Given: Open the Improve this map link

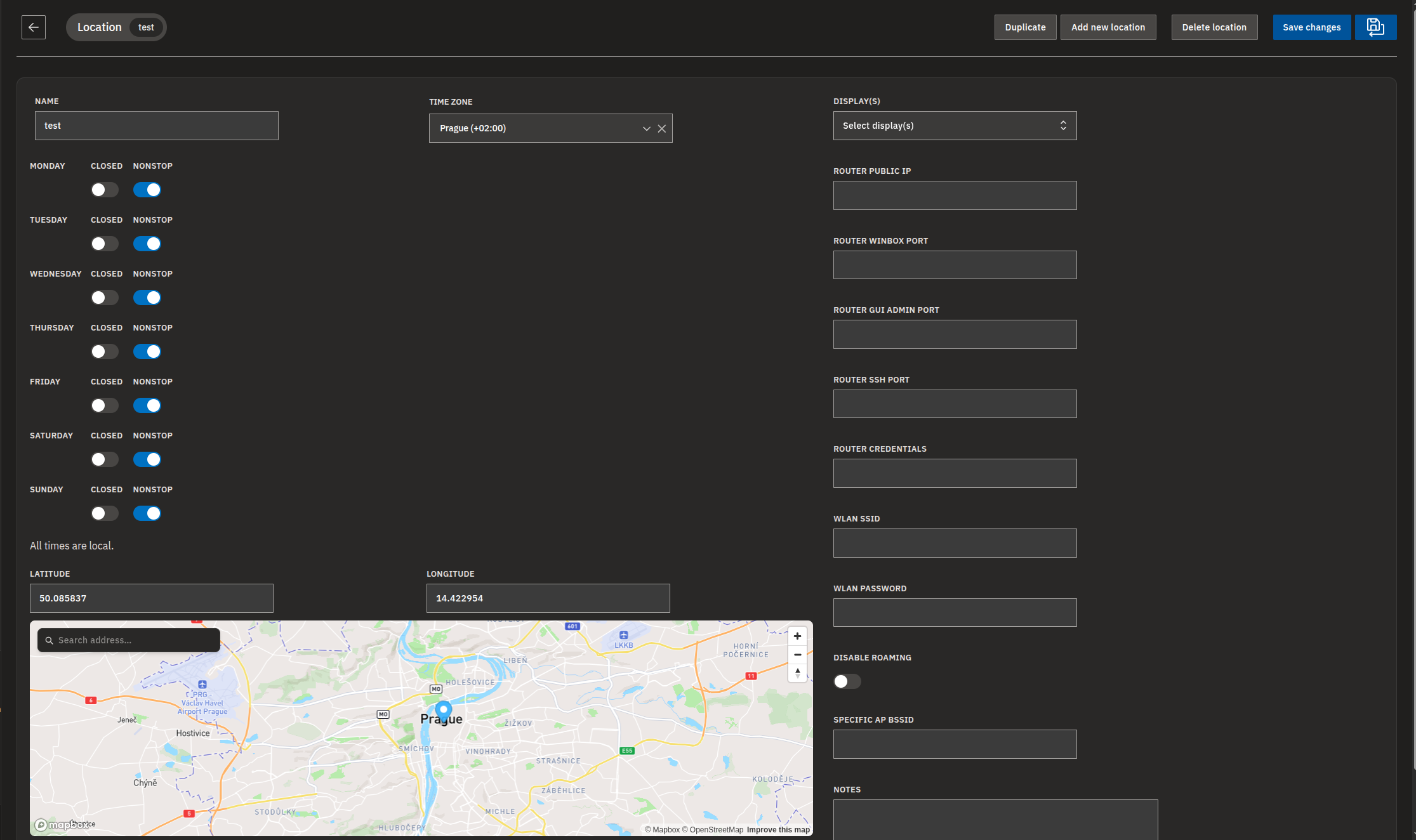Looking at the screenshot, I should click(x=778, y=830).
